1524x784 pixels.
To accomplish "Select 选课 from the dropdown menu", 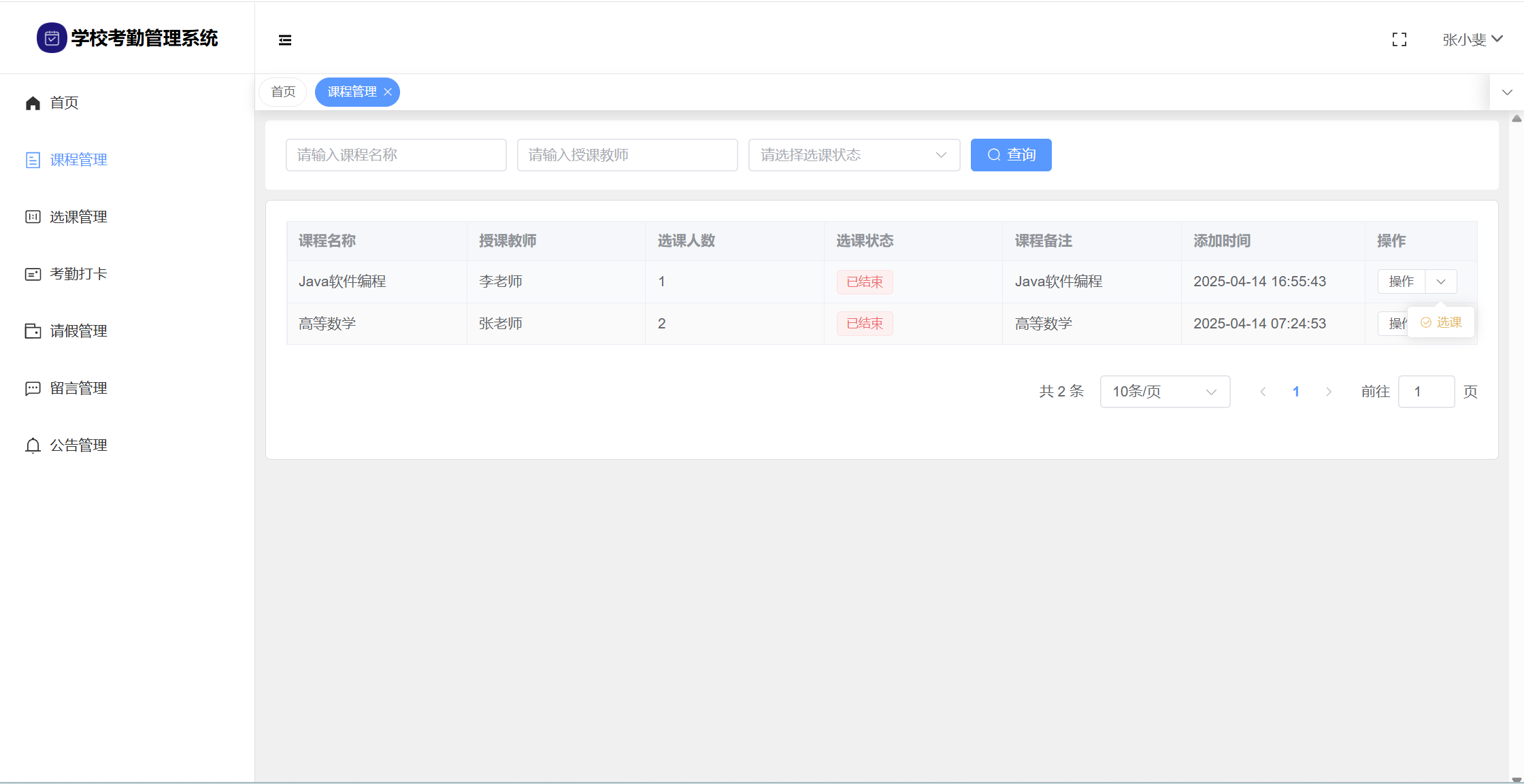I will [x=1442, y=322].
